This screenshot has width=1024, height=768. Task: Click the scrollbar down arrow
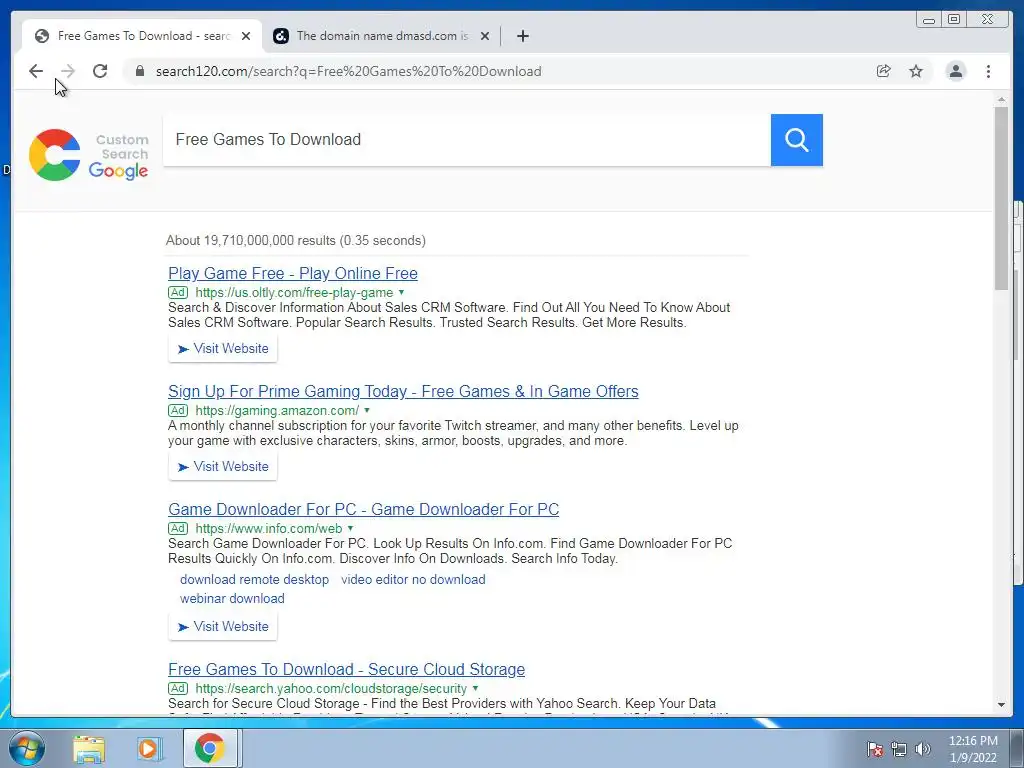[x=1001, y=705]
